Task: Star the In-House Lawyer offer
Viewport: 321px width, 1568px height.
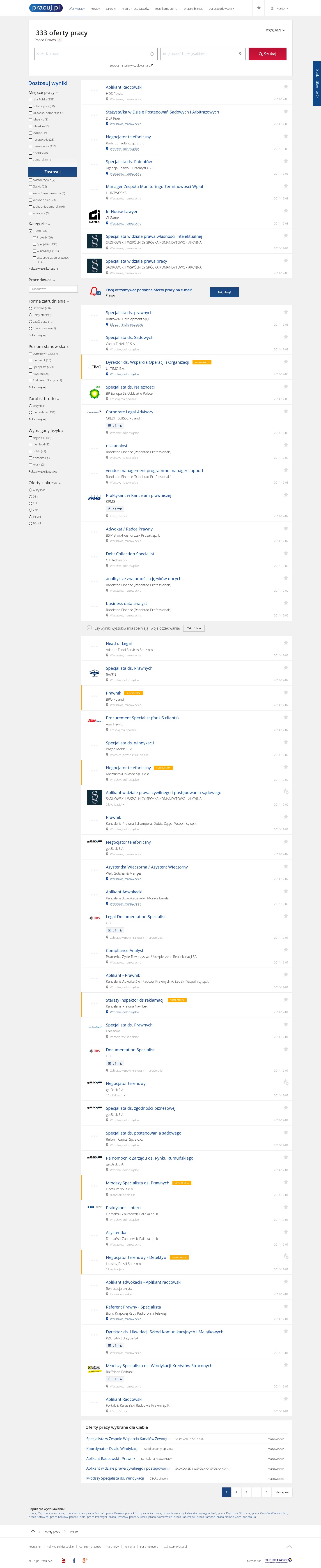Action: click(286, 211)
